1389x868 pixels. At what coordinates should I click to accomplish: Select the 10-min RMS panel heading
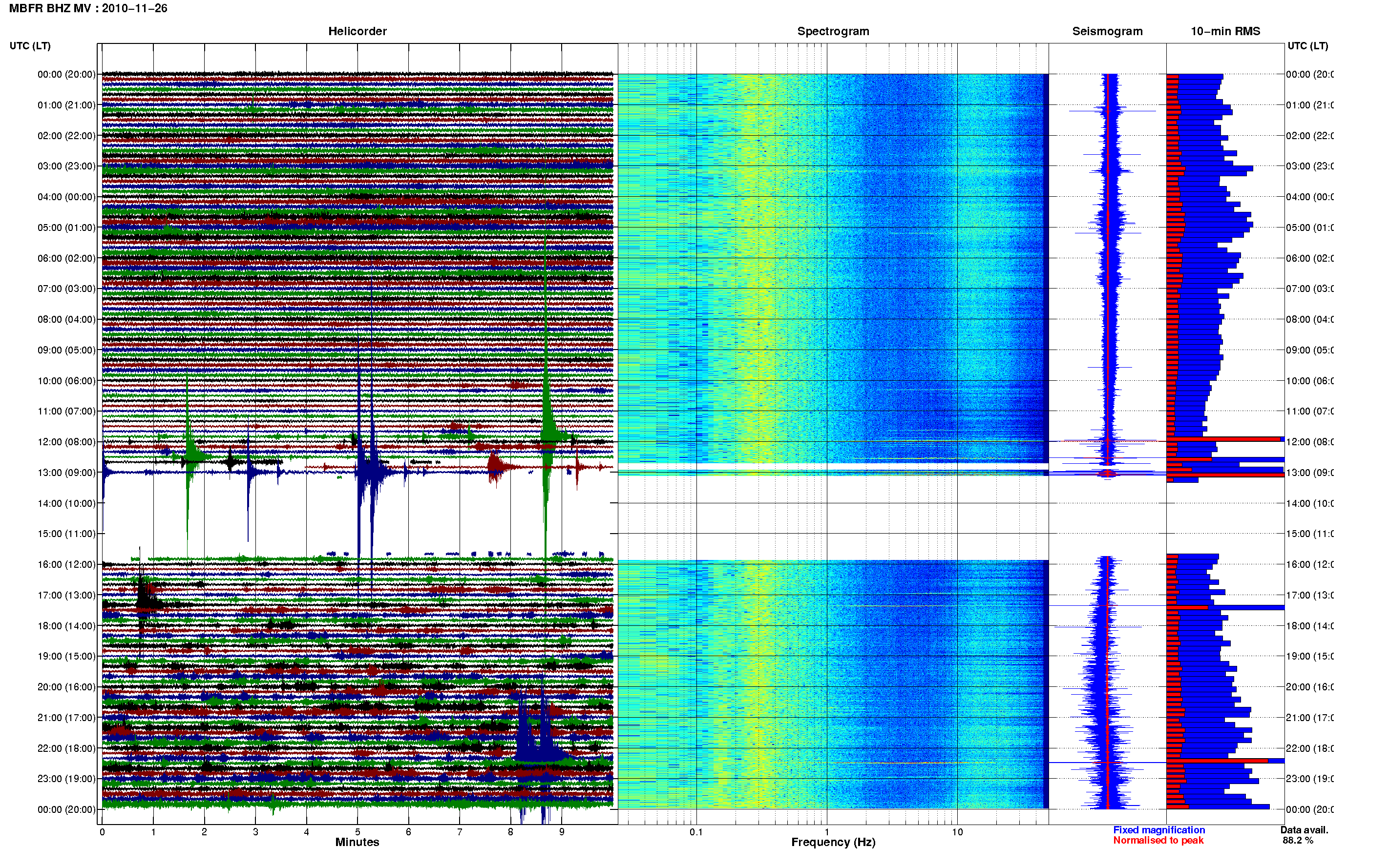point(1225,31)
